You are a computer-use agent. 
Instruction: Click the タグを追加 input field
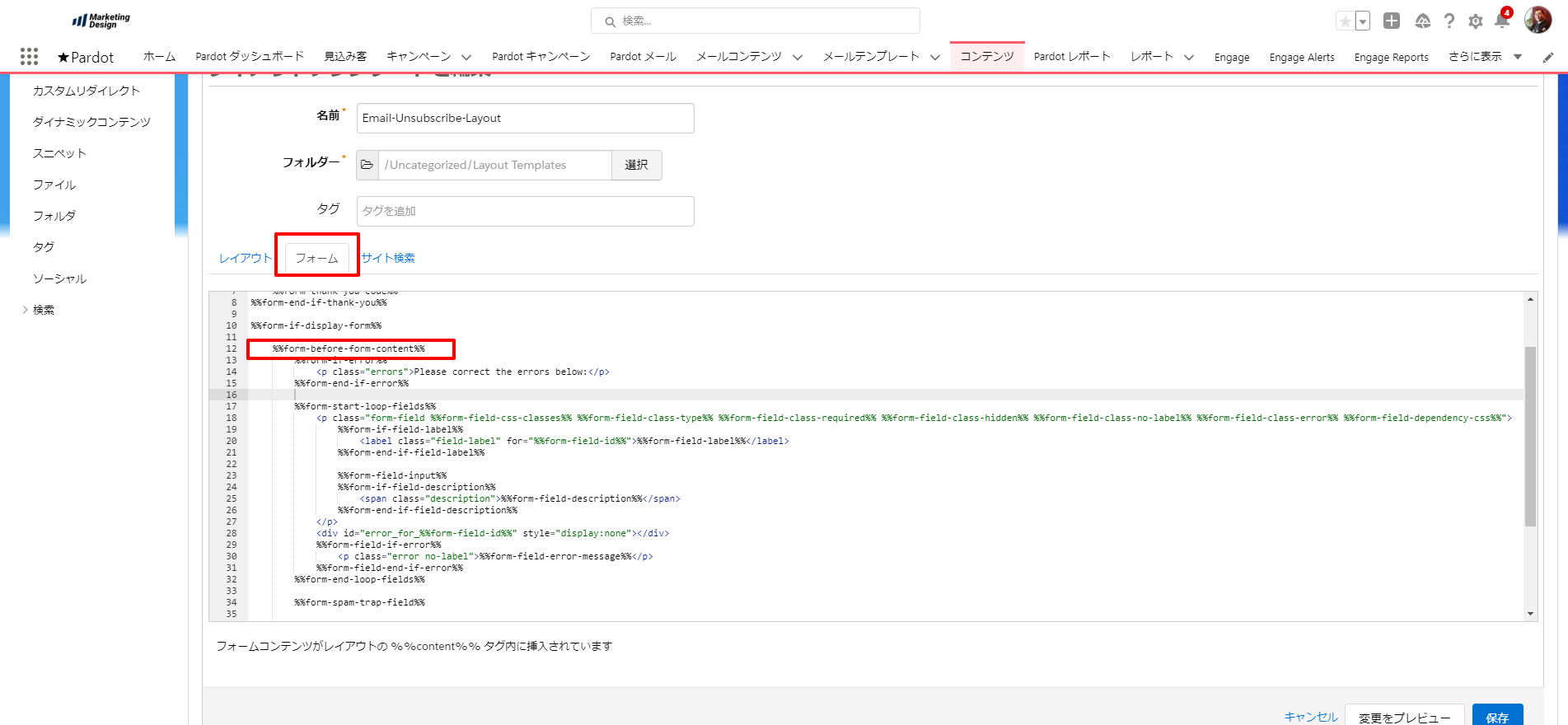click(x=525, y=211)
